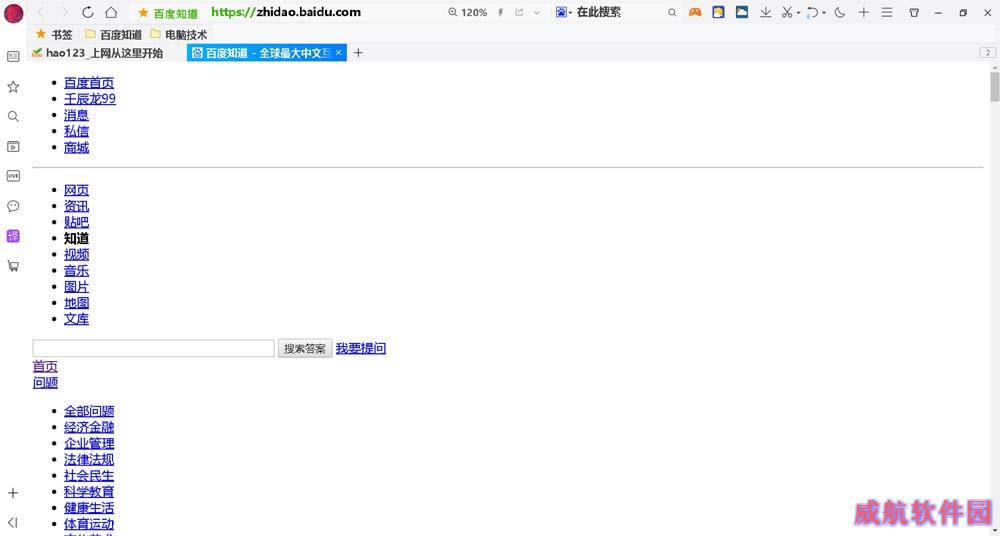Open the 法律法规 category link
The image size is (1000, 536).
pos(89,459)
